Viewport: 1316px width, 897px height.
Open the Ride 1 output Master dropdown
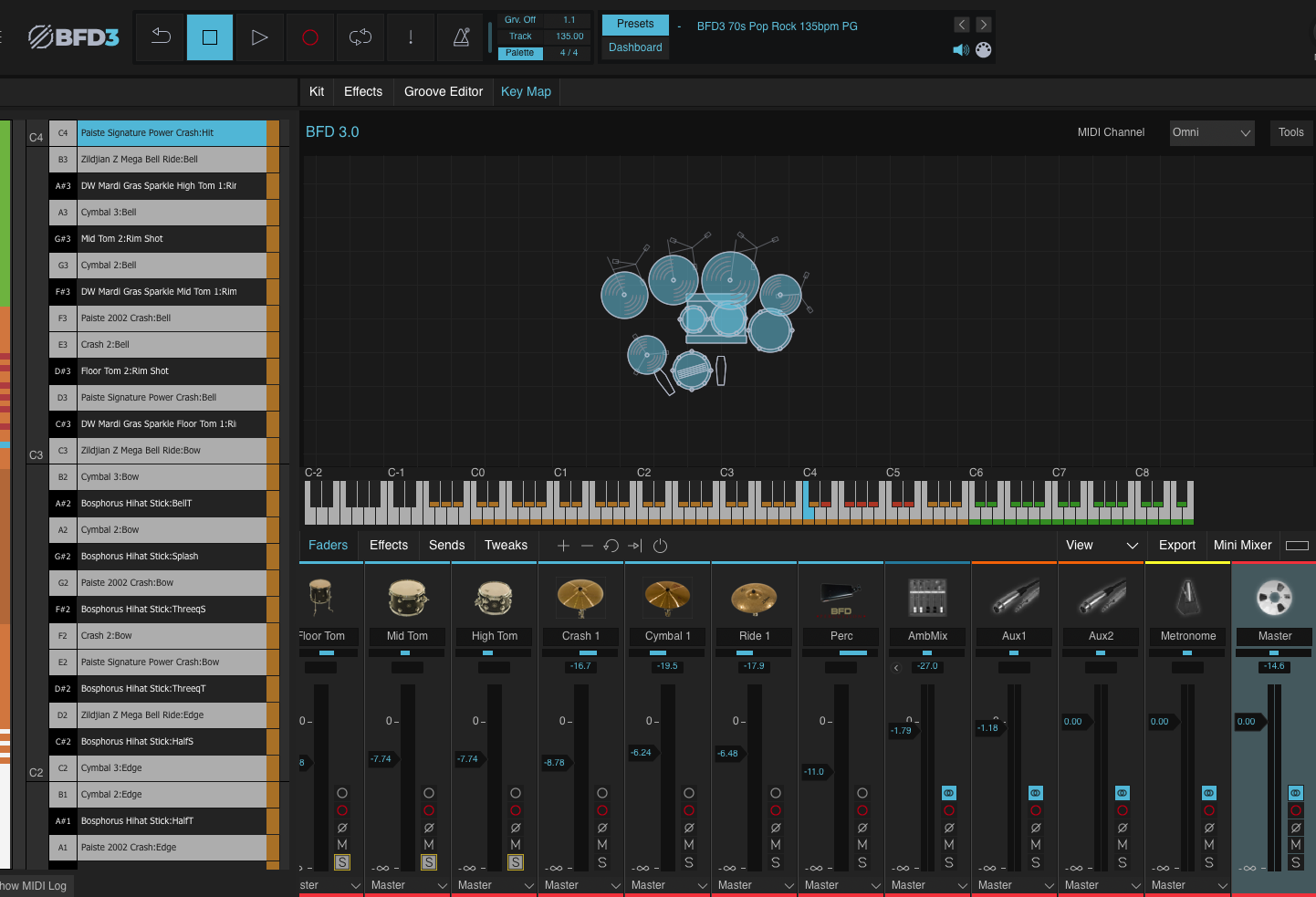755,885
